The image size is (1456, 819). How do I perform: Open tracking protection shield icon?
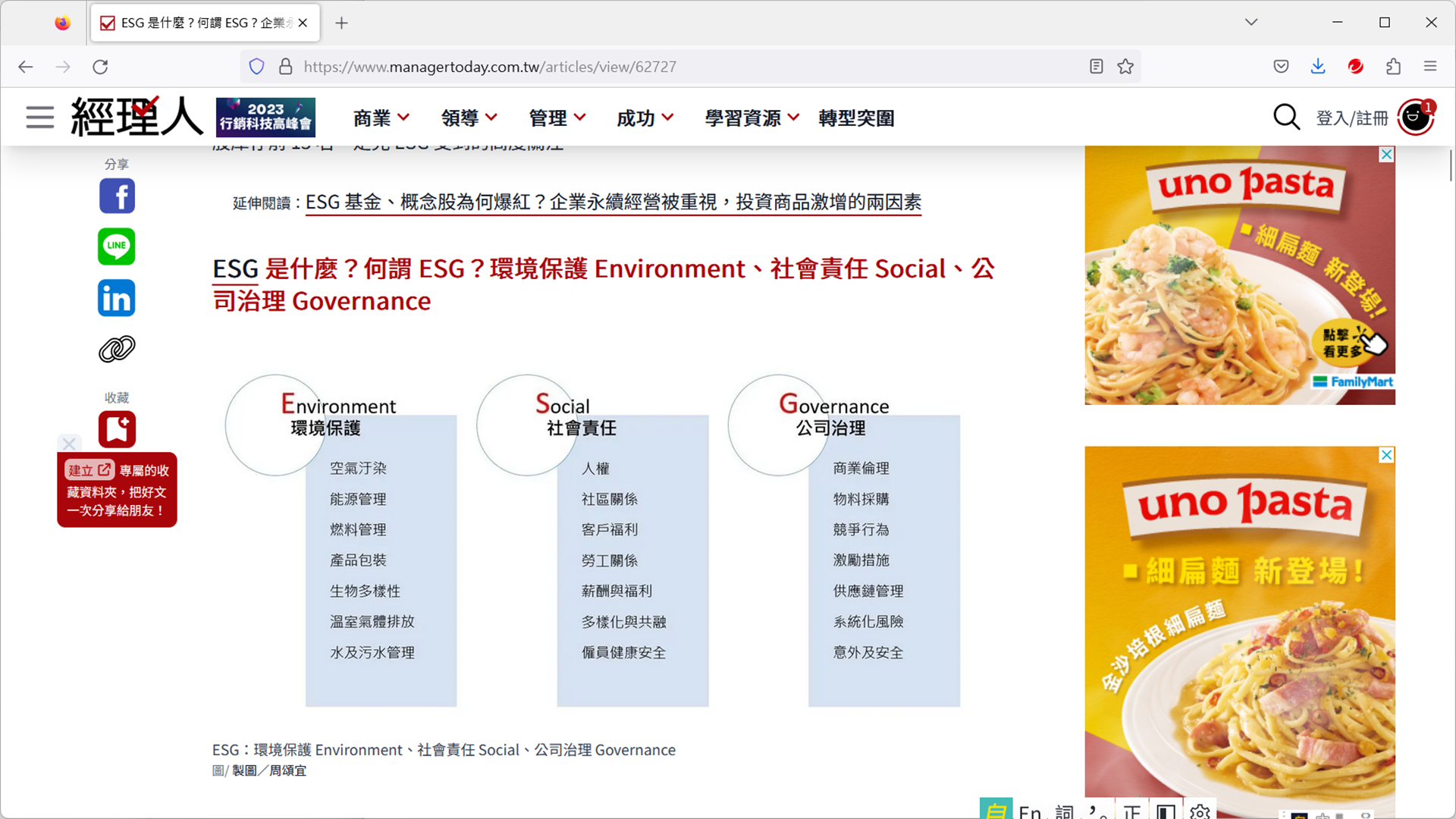(x=257, y=67)
